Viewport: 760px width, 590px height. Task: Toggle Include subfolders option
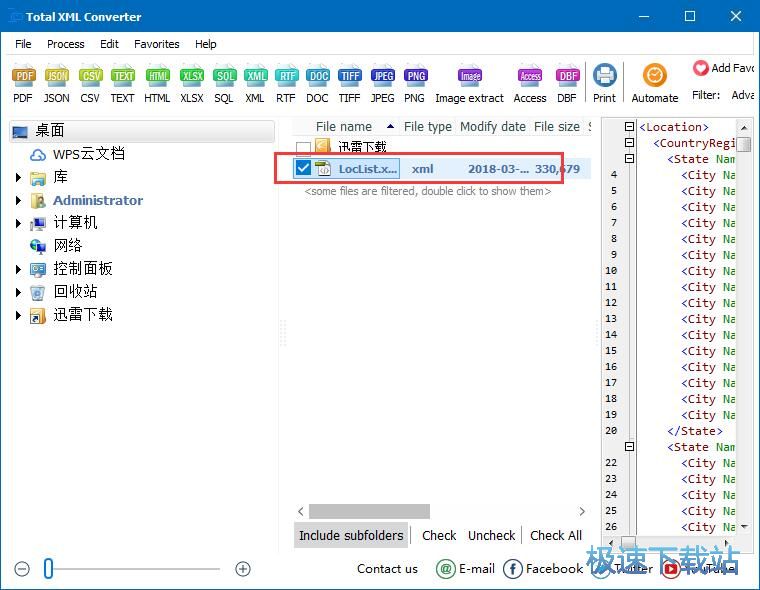(351, 535)
